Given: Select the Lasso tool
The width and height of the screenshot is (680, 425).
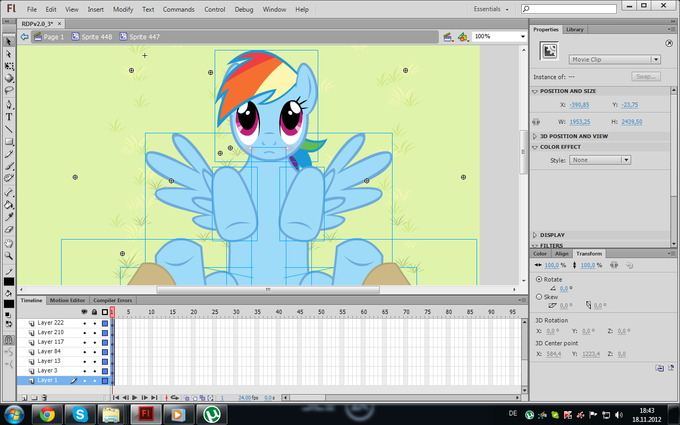Looking at the screenshot, I should pyautogui.click(x=8, y=91).
